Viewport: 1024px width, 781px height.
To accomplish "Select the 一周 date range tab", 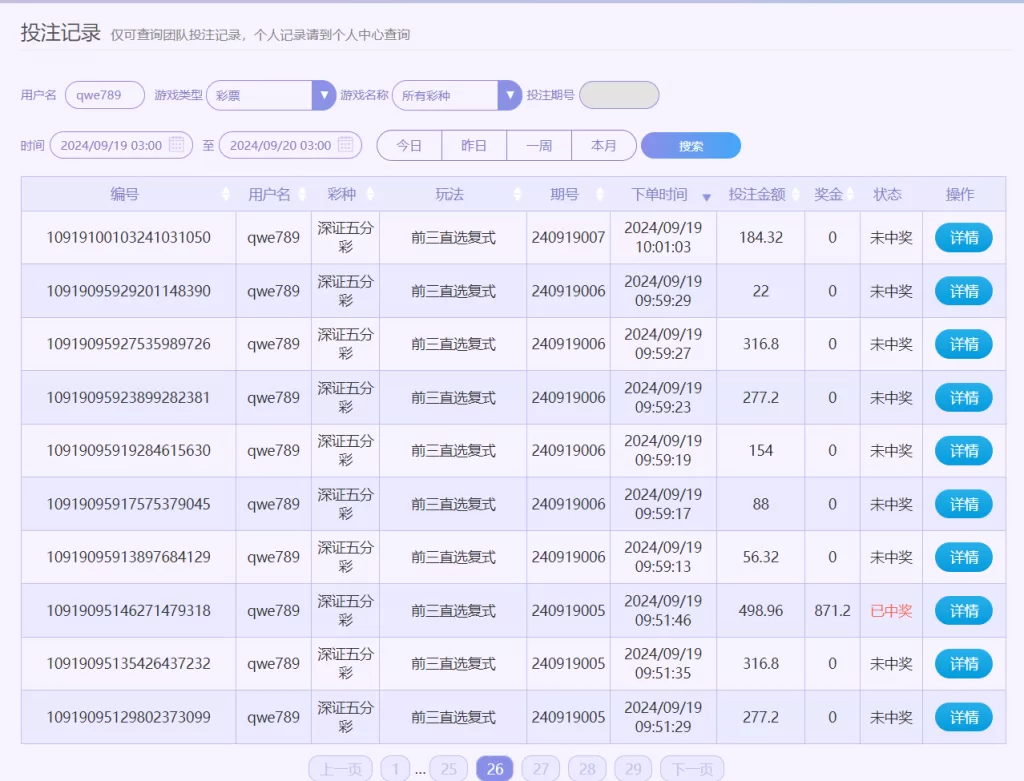I will [x=539, y=145].
